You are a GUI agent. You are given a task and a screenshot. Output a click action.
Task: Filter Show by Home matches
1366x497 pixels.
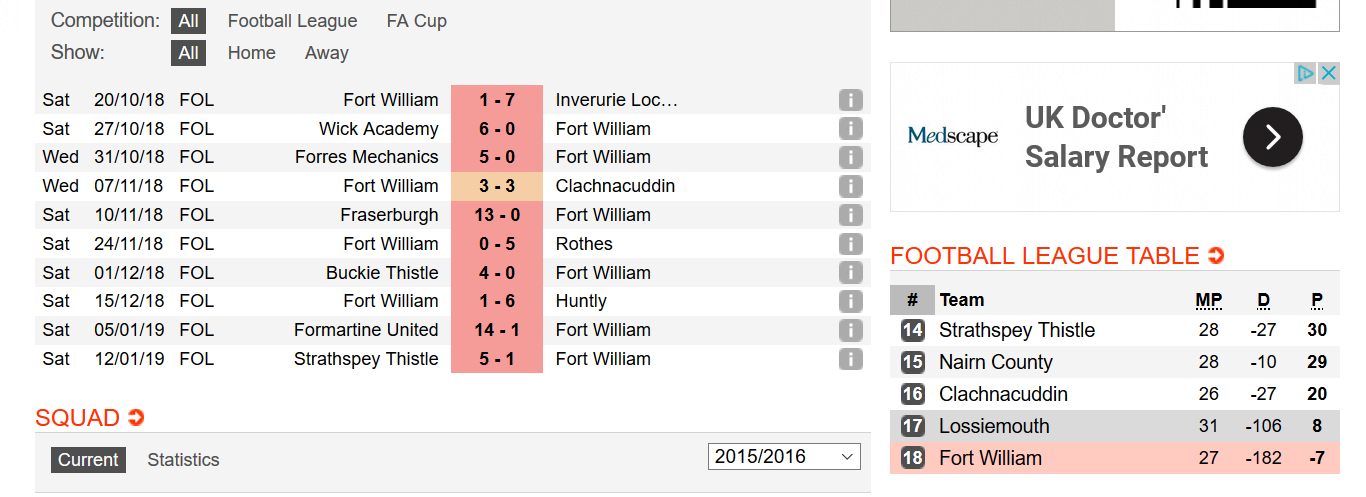tap(252, 53)
